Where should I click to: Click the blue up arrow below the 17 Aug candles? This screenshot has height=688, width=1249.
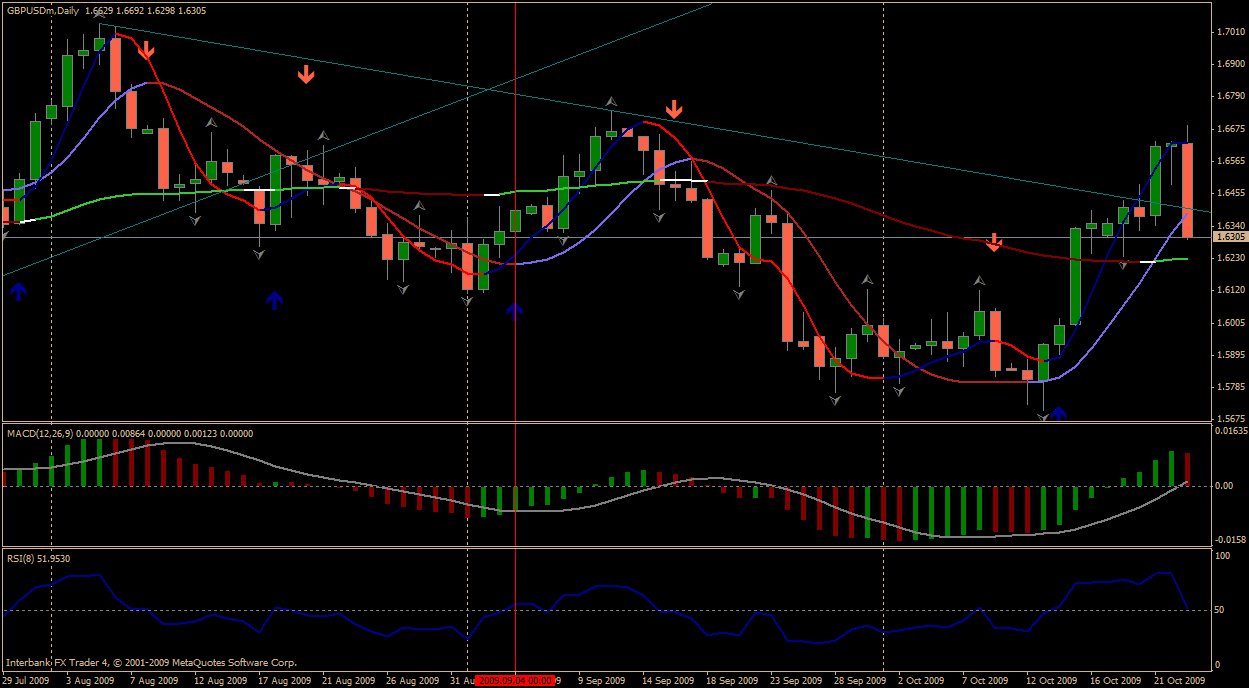pyautogui.click(x=275, y=299)
